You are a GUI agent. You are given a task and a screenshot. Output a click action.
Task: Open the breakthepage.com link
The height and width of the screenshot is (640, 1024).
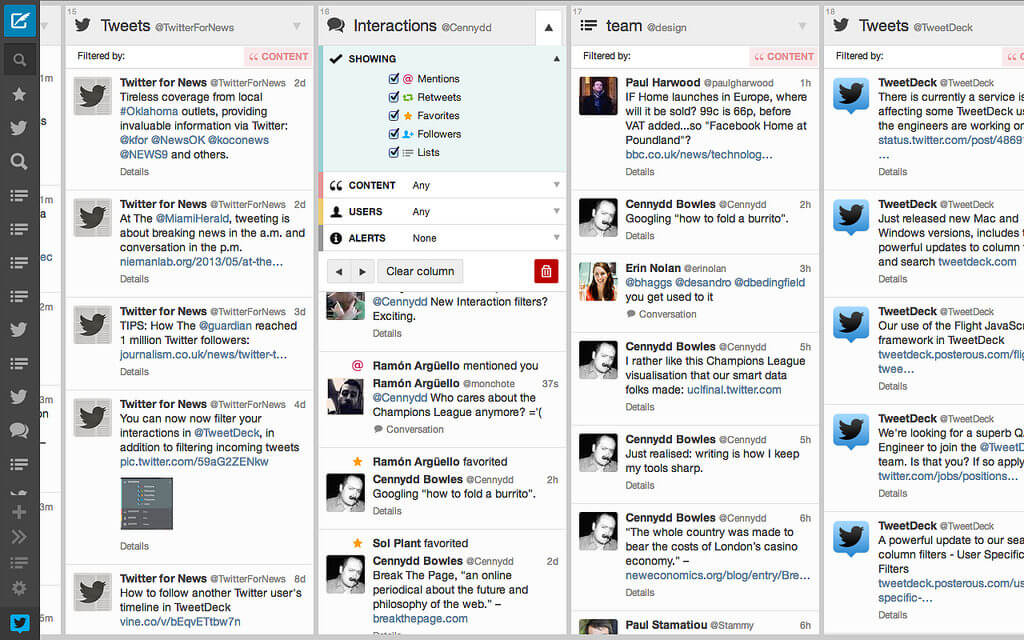pos(420,618)
